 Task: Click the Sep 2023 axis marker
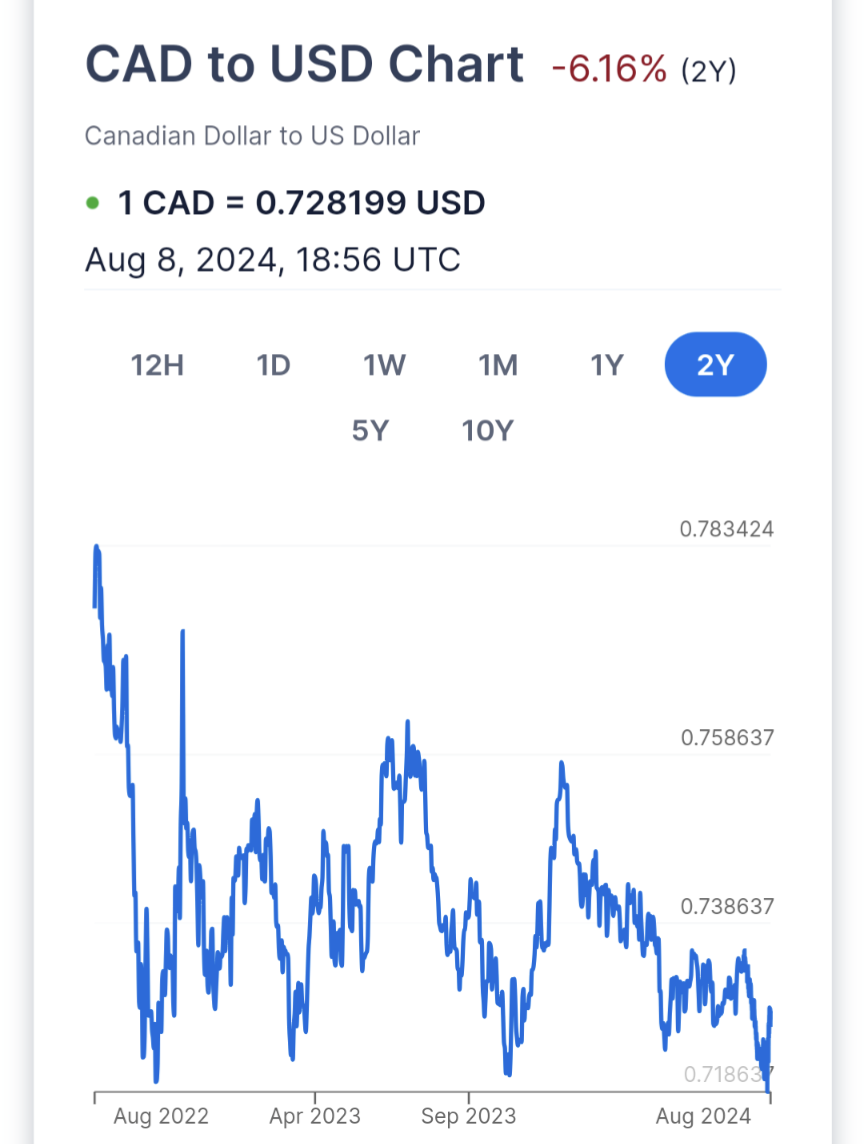click(469, 1116)
